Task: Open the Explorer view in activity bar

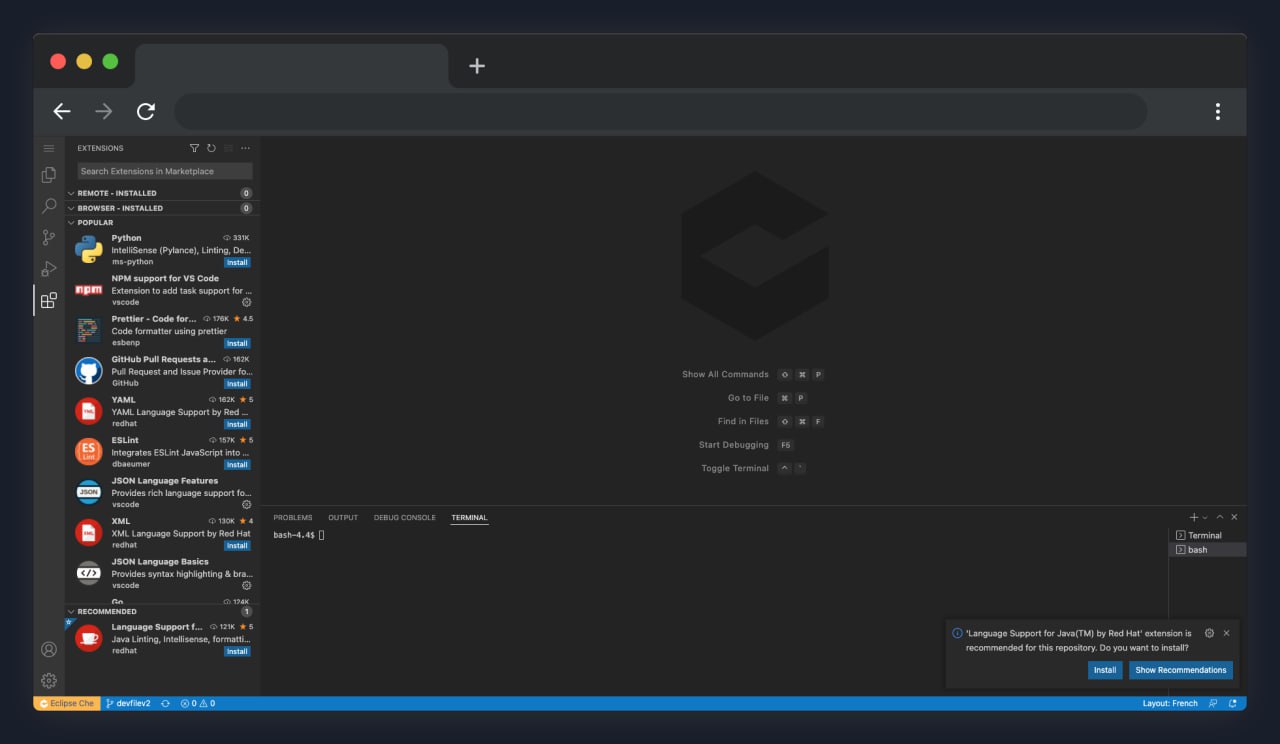Action: tap(48, 175)
